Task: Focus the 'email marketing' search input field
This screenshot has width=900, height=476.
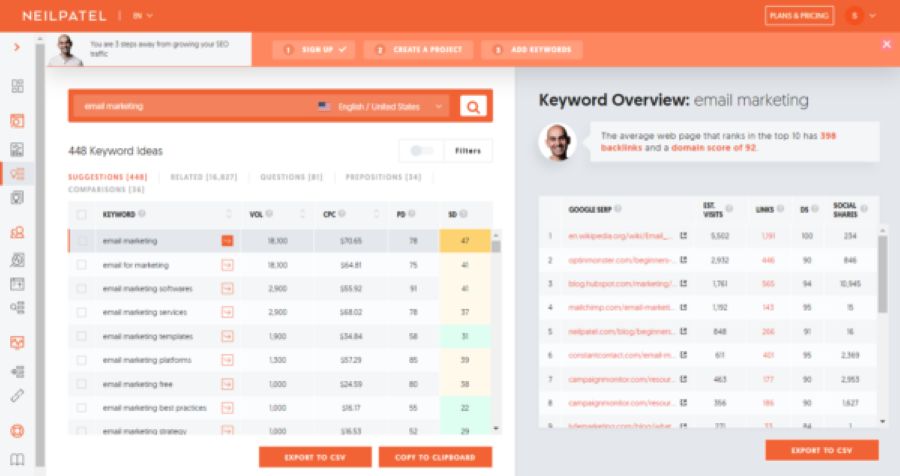Action: [x=195, y=106]
